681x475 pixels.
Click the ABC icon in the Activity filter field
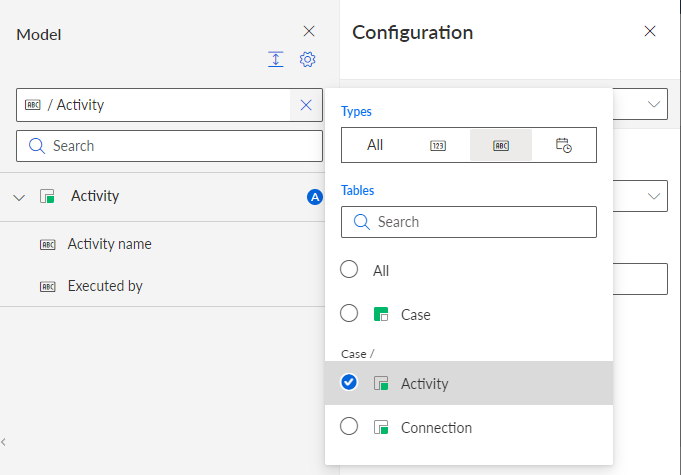tap(33, 105)
